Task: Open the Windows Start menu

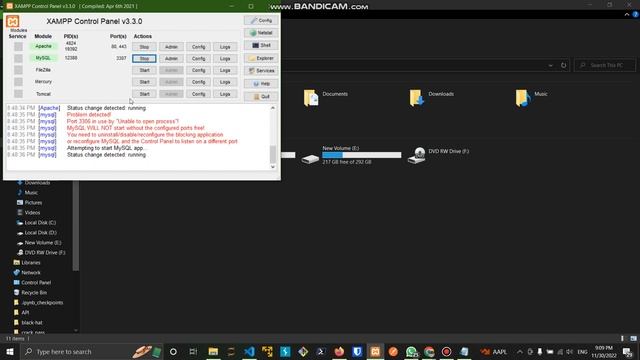Action: (x=9, y=351)
